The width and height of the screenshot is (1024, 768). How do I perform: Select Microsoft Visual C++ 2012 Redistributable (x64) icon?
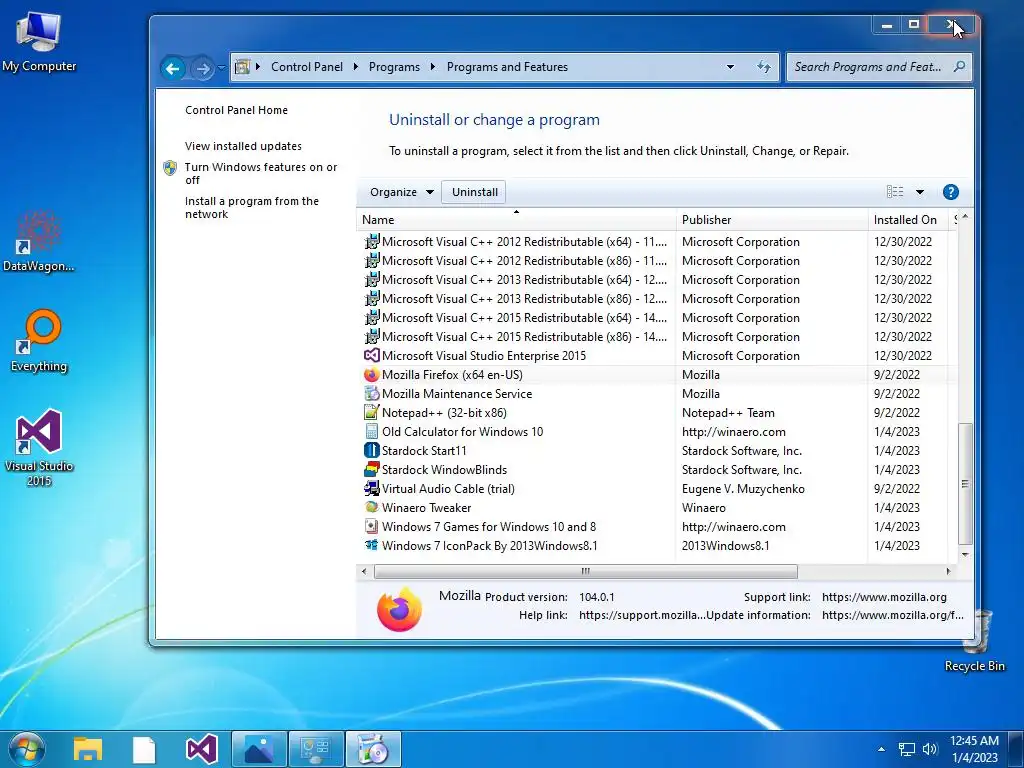372,242
